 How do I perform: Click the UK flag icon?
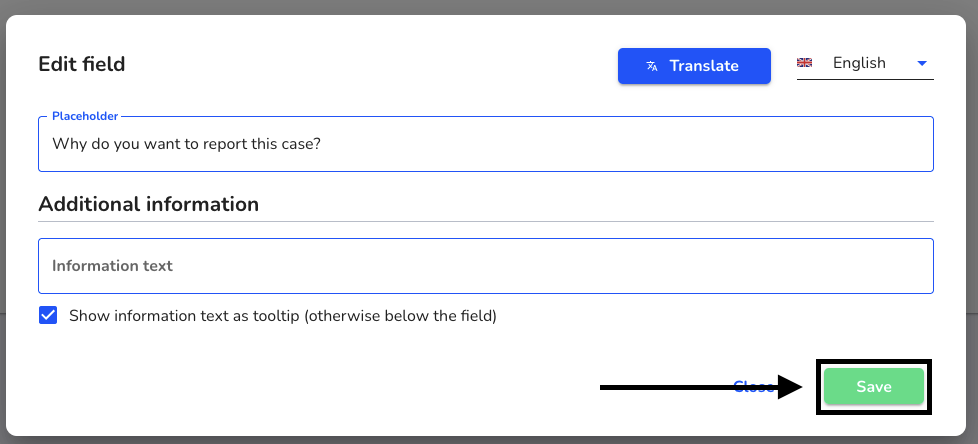click(805, 62)
